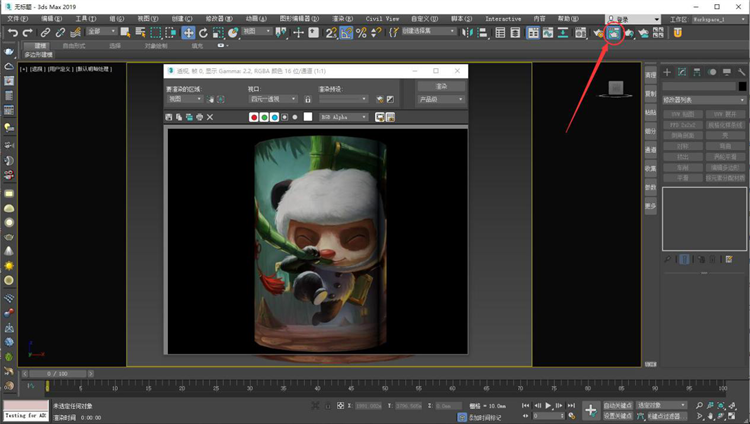750x424 pixels.
Task: Toggle the lock to viewport padlock
Action: click(x=308, y=99)
